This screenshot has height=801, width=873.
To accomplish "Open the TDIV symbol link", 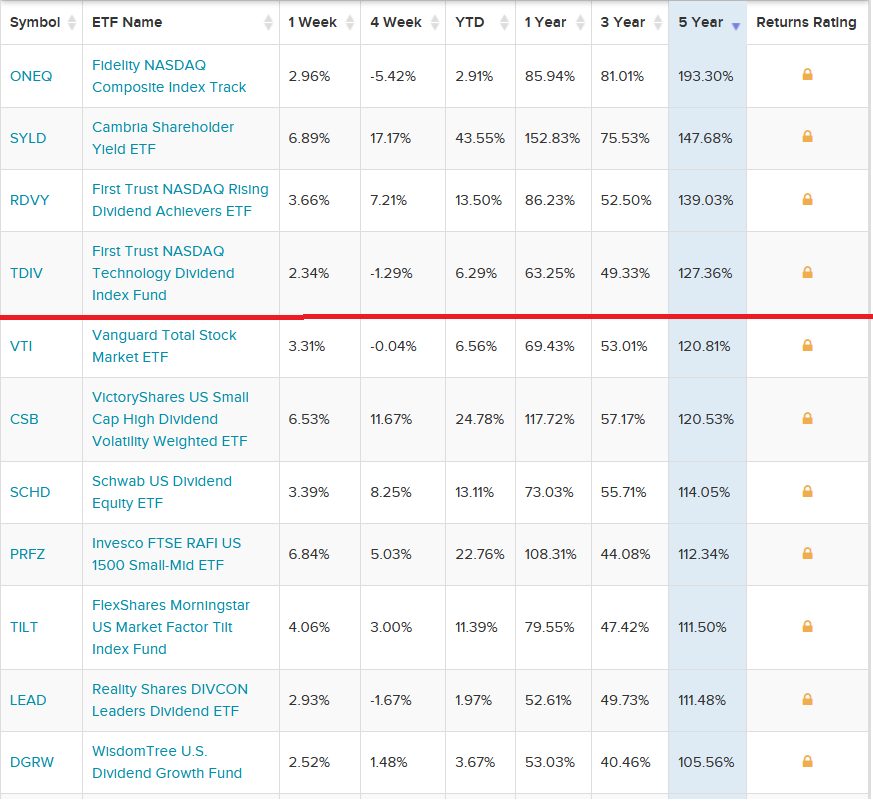I will coord(26,273).
